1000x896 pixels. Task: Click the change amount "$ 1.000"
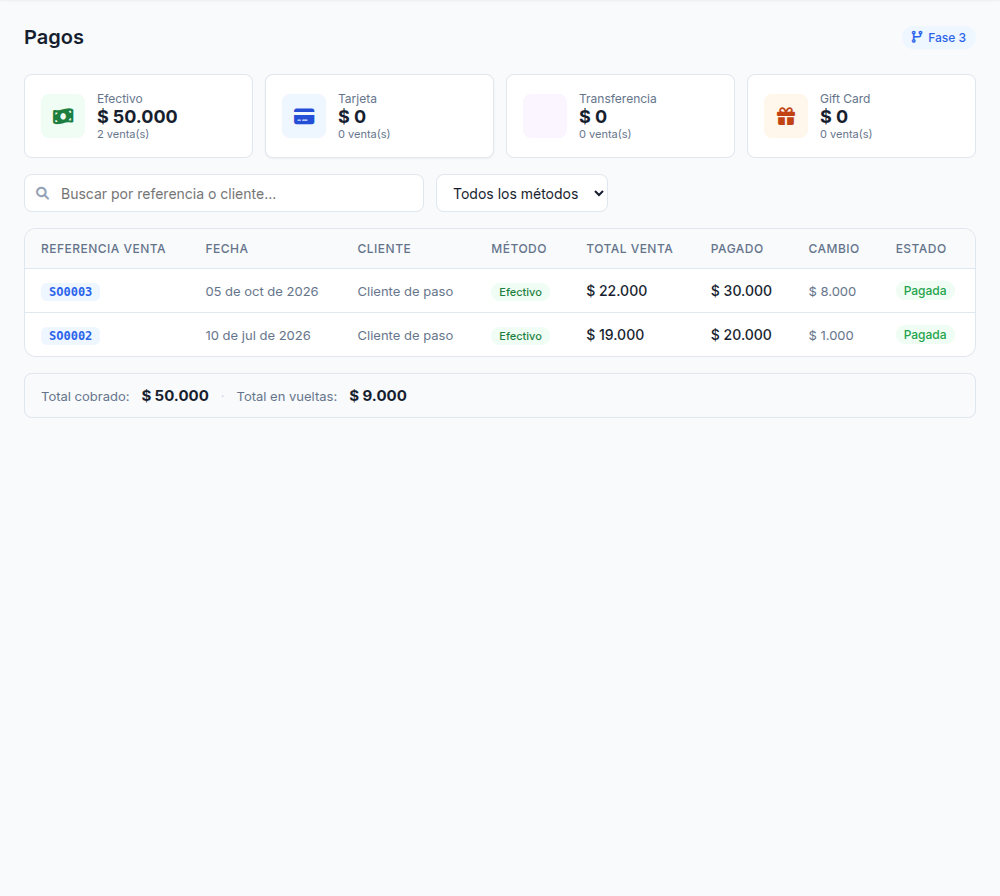[x=831, y=335]
